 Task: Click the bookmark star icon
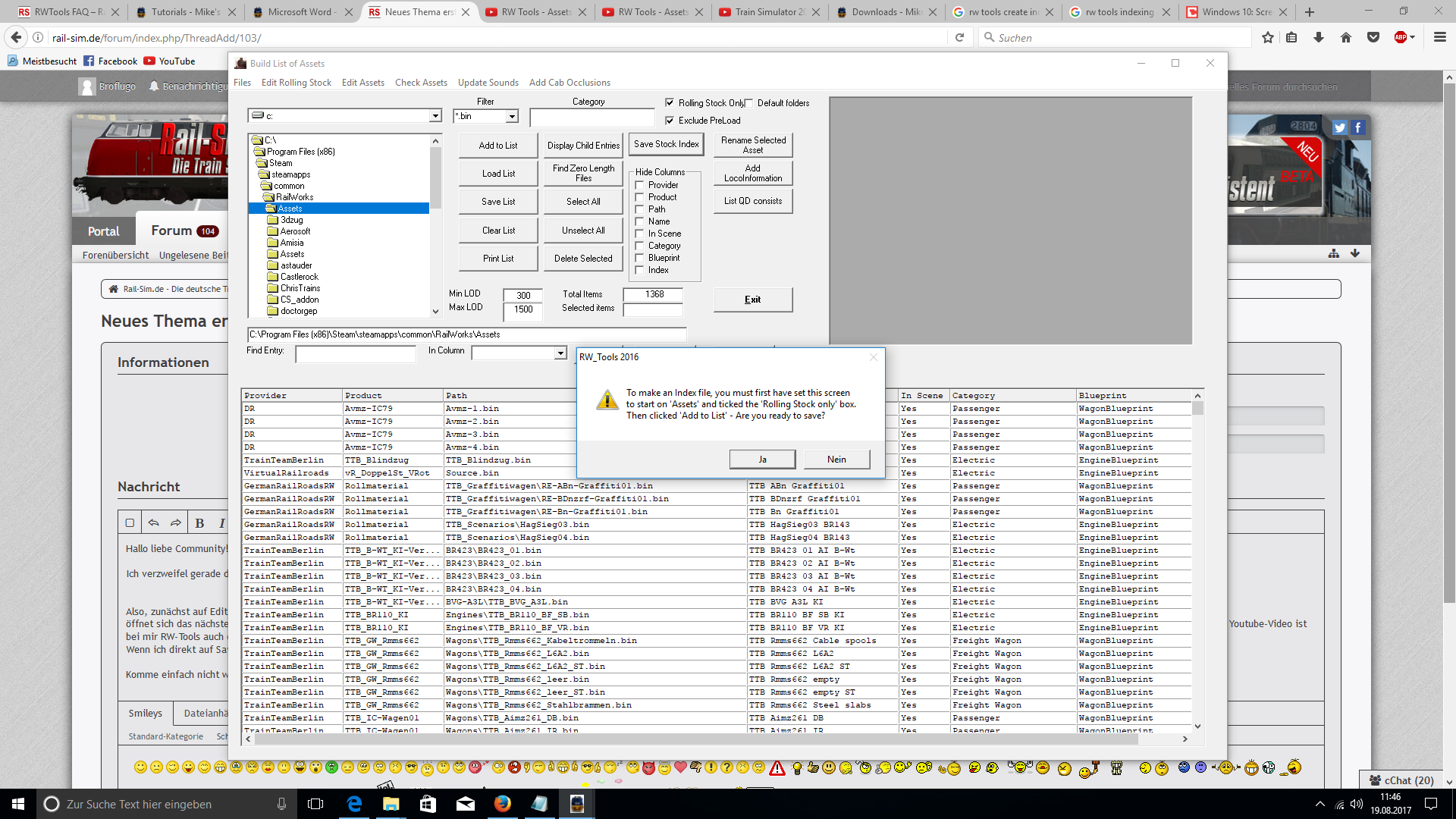point(1267,38)
